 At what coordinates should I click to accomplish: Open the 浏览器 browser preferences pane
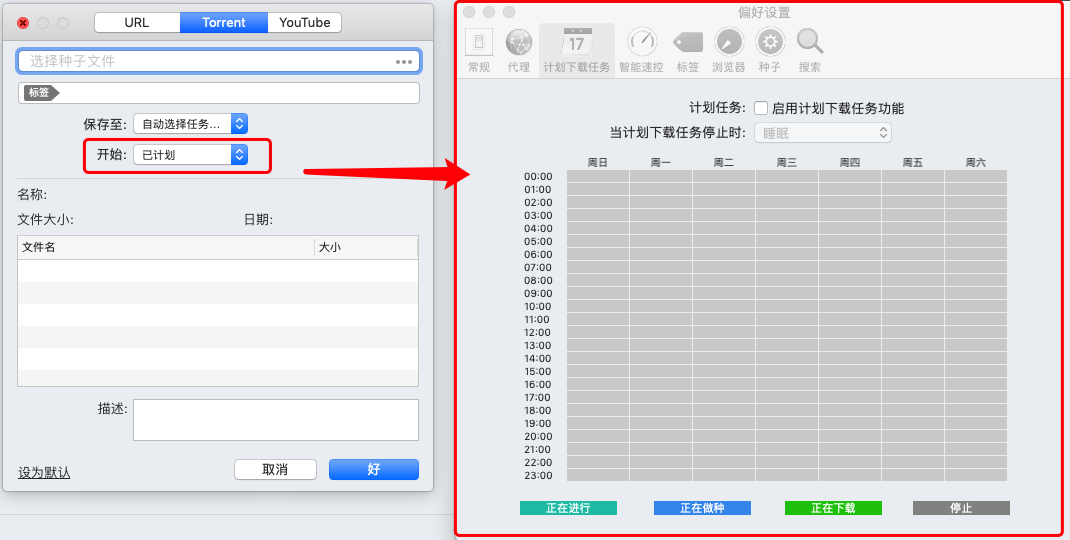pos(728,51)
